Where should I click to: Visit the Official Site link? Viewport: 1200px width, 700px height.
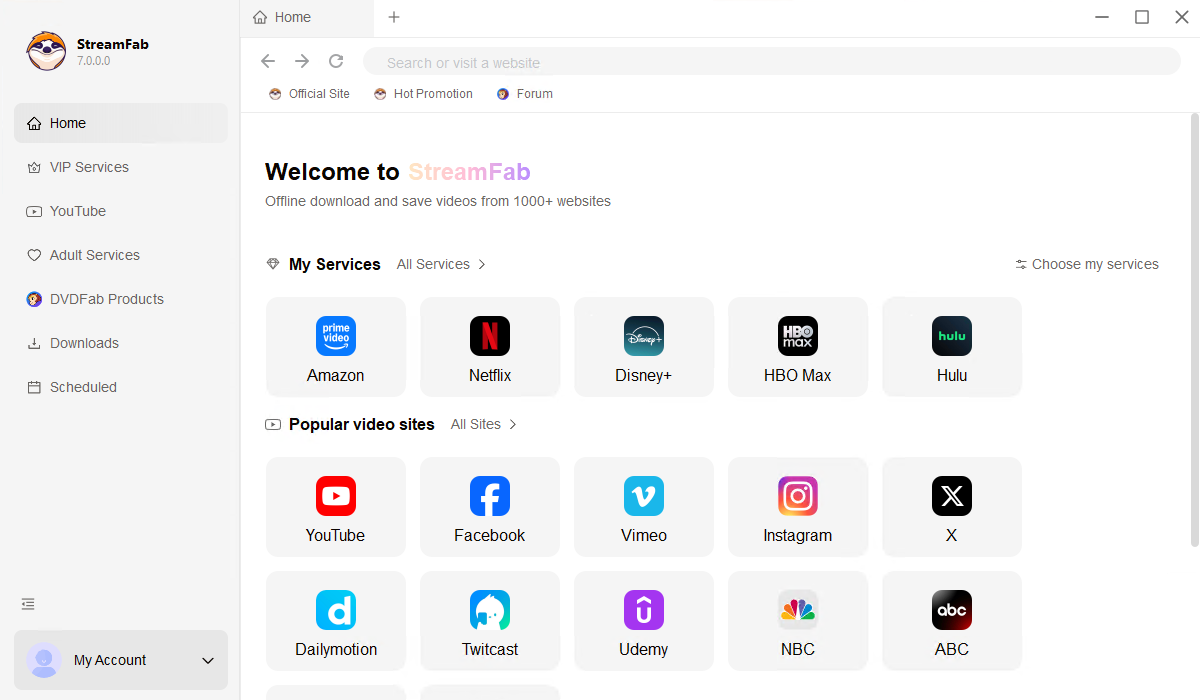click(308, 93)
